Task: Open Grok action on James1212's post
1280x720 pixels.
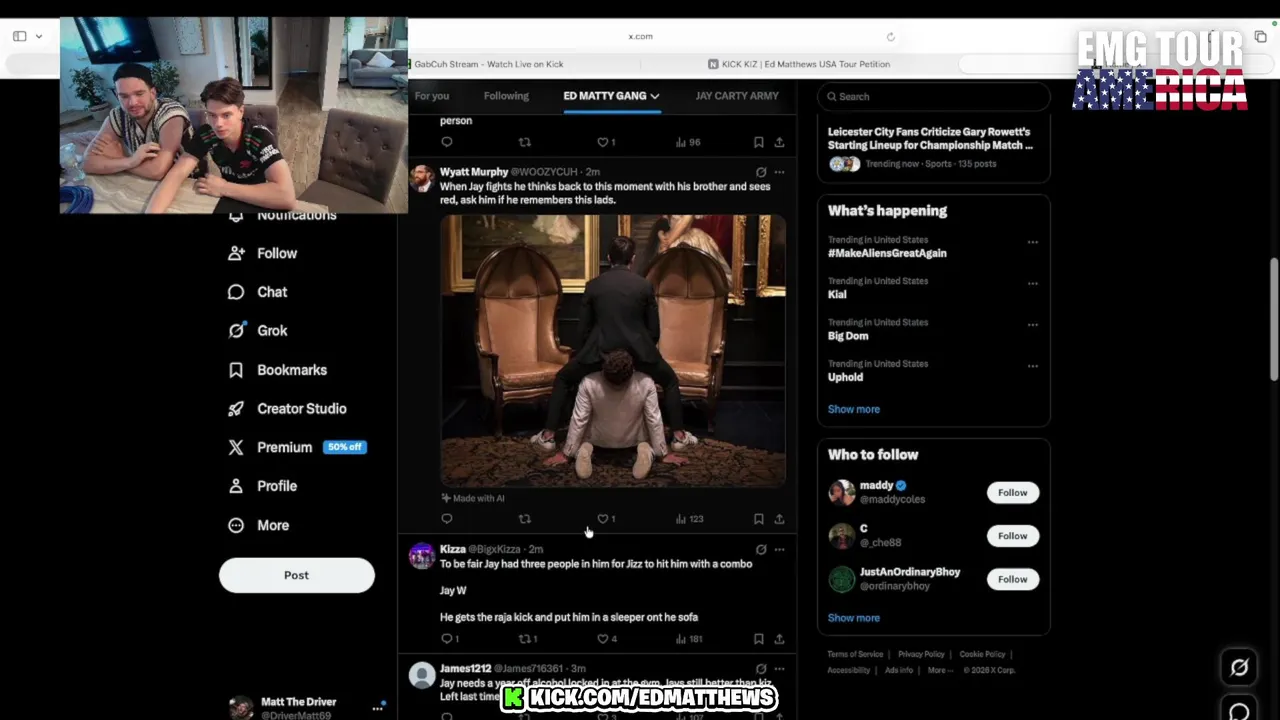Action: click(761, 668)
